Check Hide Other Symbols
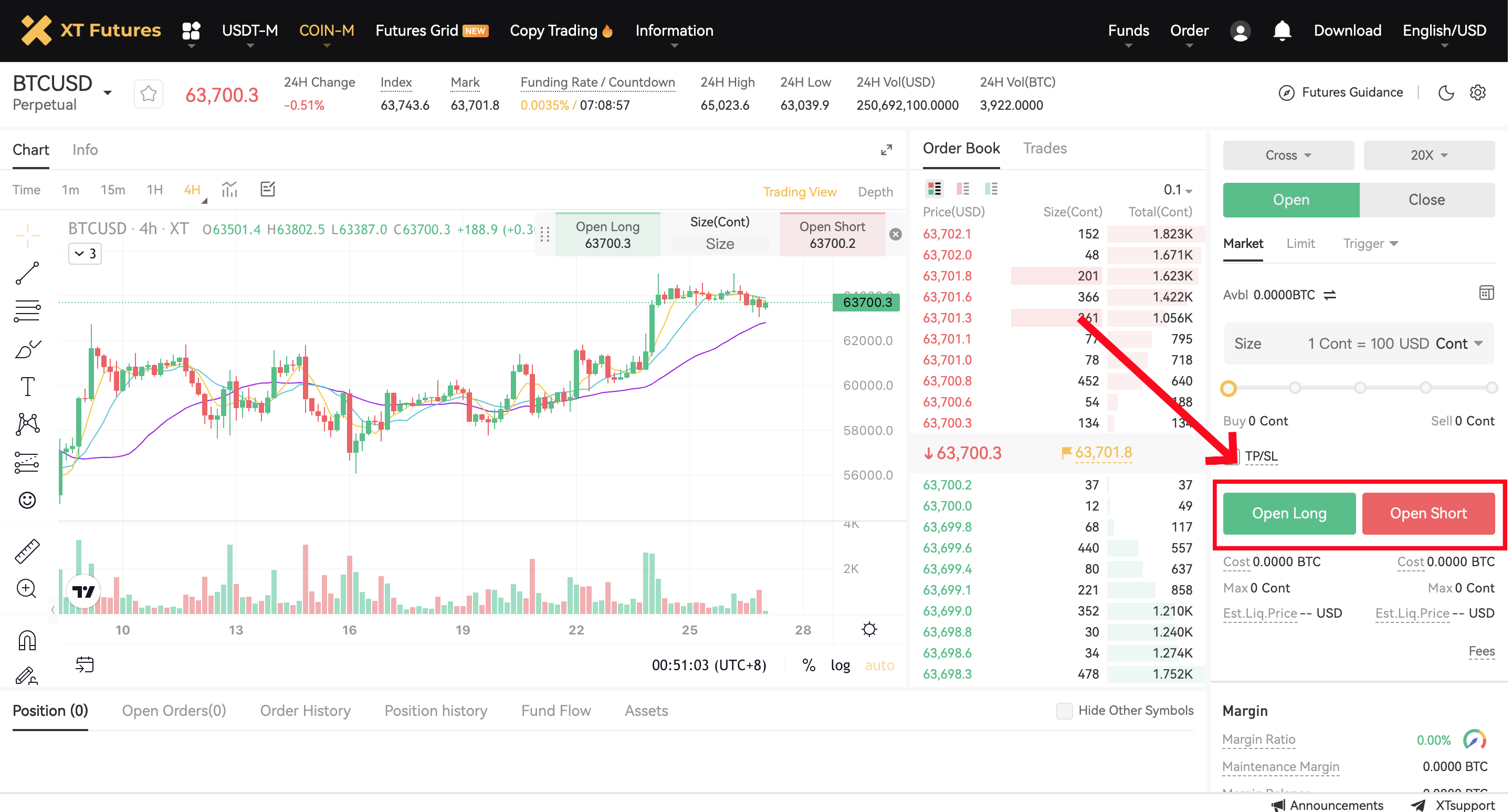 pos(1064,711)
